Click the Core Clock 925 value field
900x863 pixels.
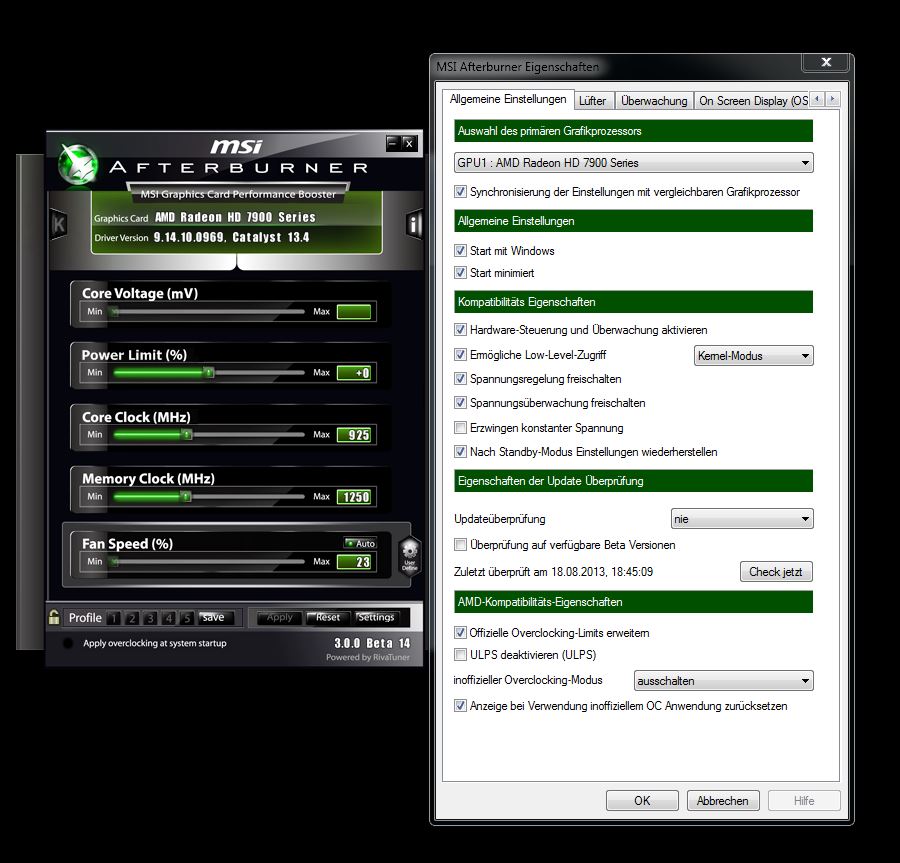click(354, 435)
